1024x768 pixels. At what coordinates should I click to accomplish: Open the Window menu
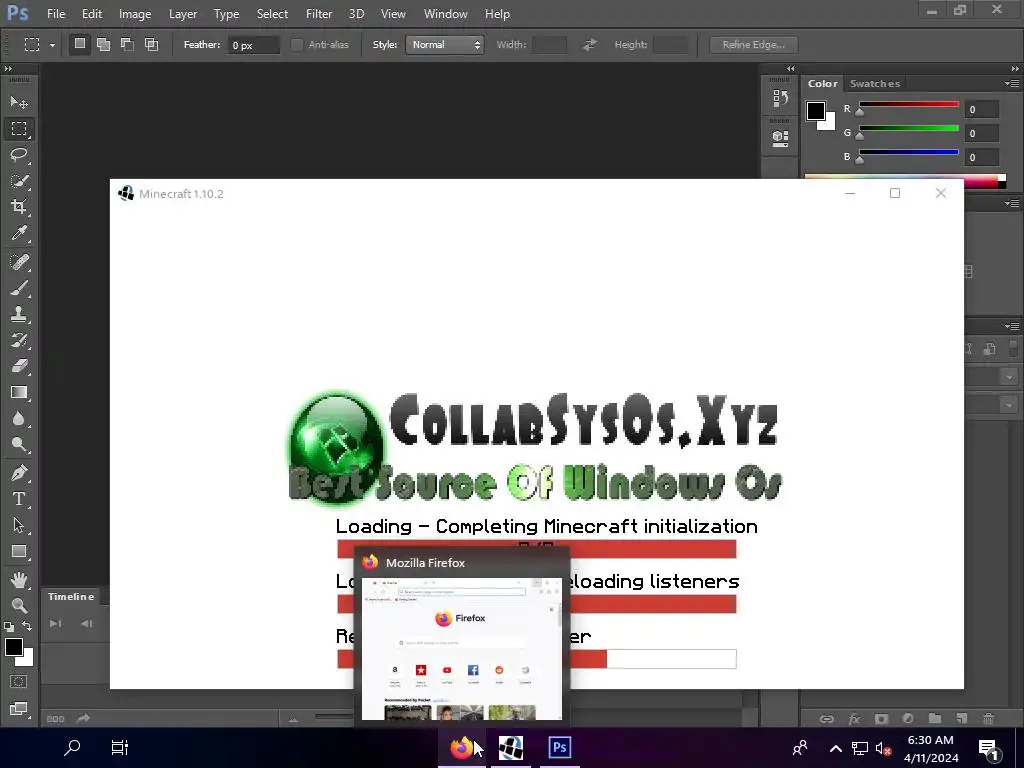(x=445, y=14)
